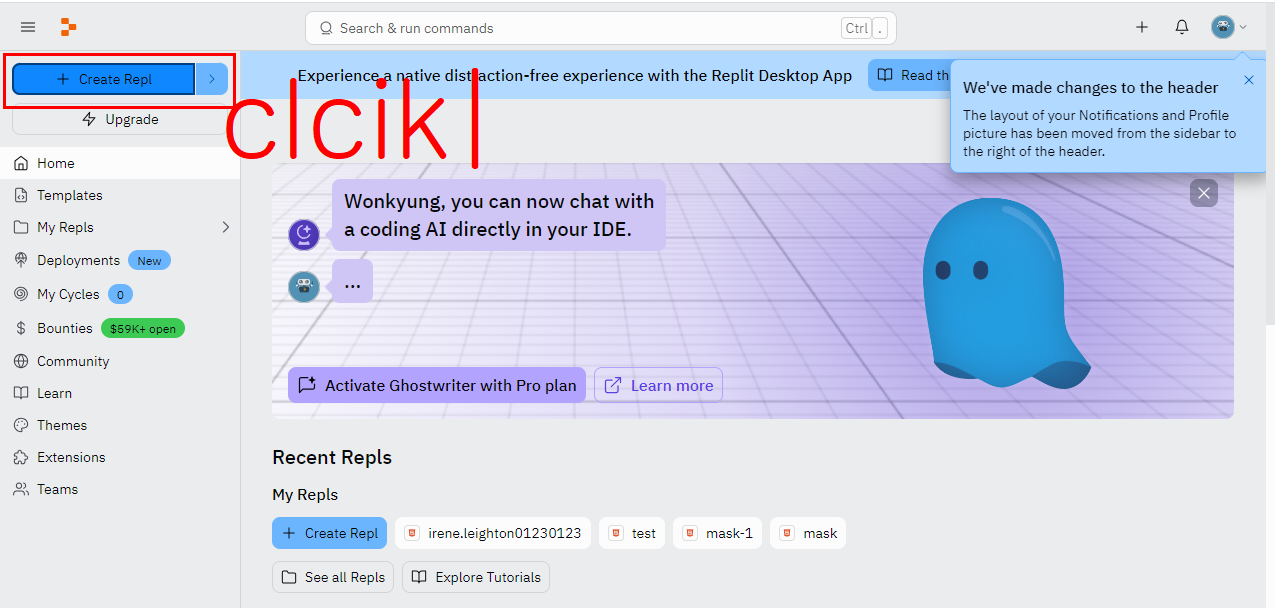
Task: Click the My Cycles count badge
Action: (120, 295)
